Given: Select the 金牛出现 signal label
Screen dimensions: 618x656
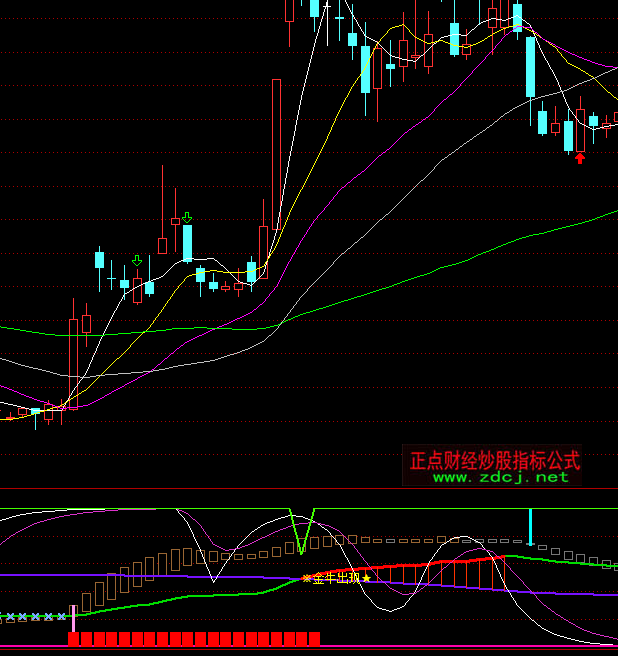Looking at the screenshot, I should pos(337,578).
